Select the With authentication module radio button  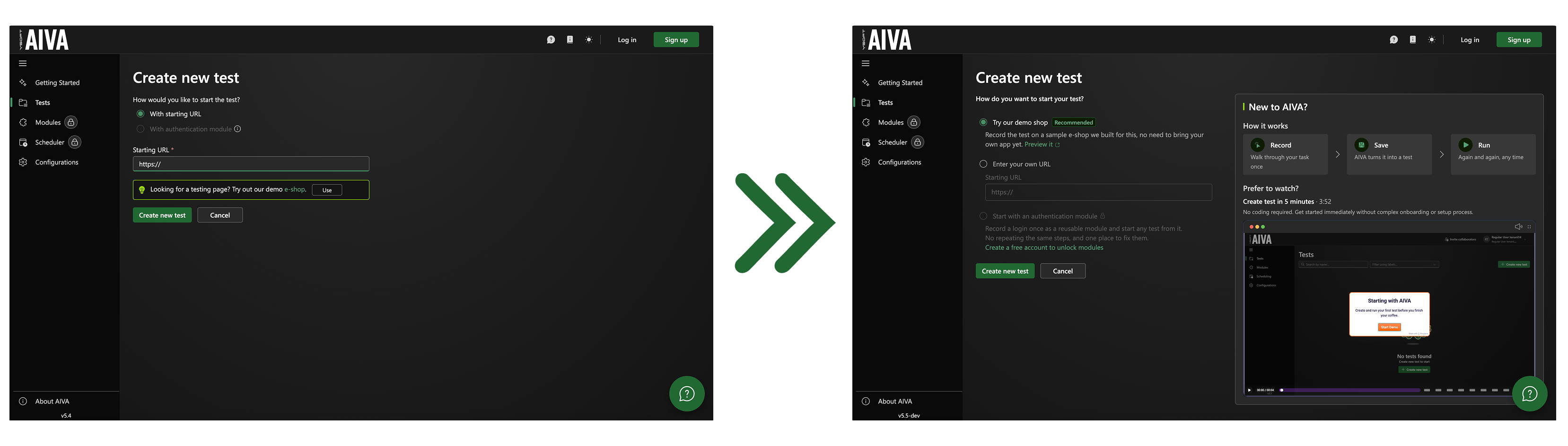tap(140, 129)
